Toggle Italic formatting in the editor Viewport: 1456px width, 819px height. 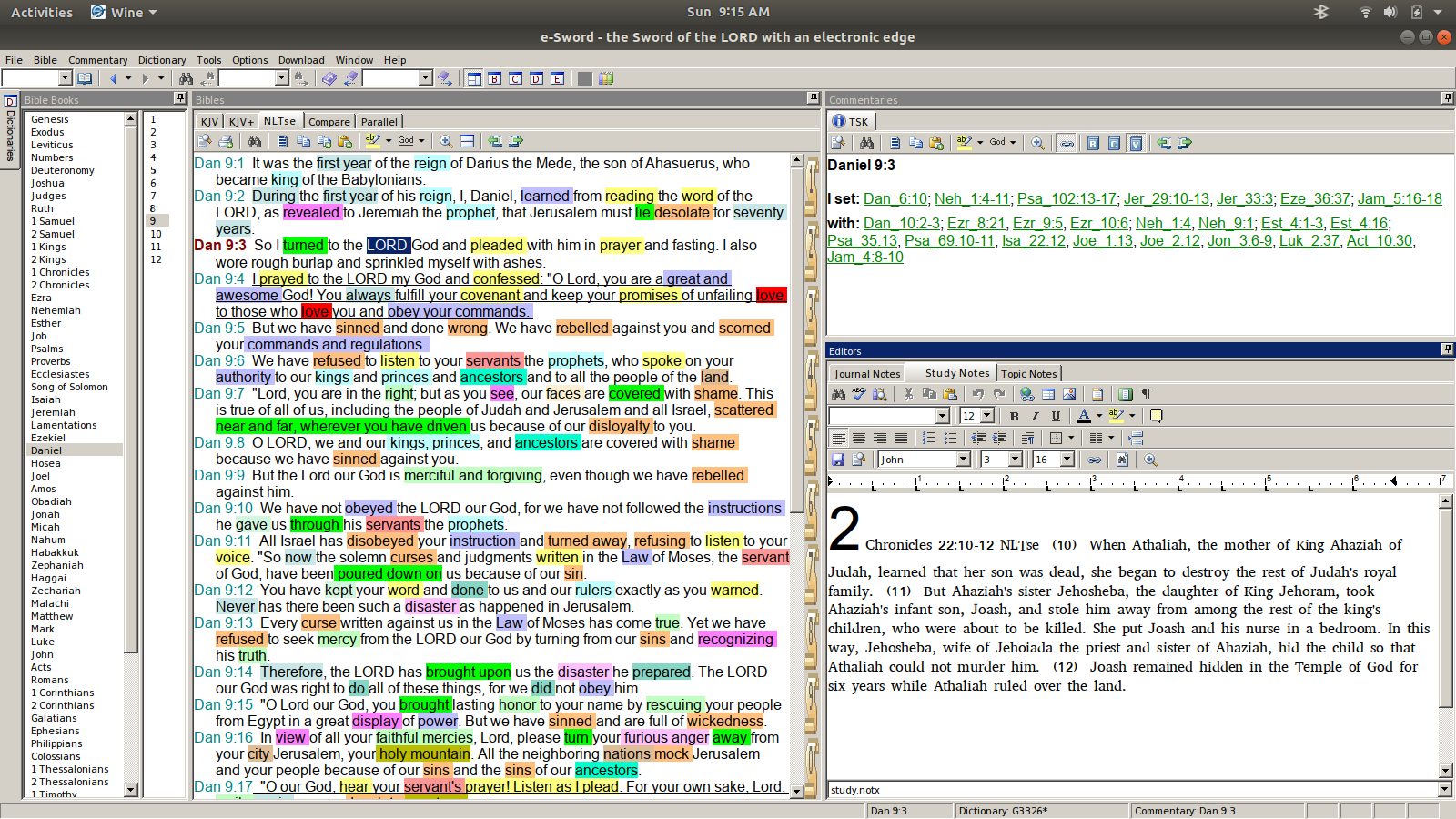(1035, 416)
